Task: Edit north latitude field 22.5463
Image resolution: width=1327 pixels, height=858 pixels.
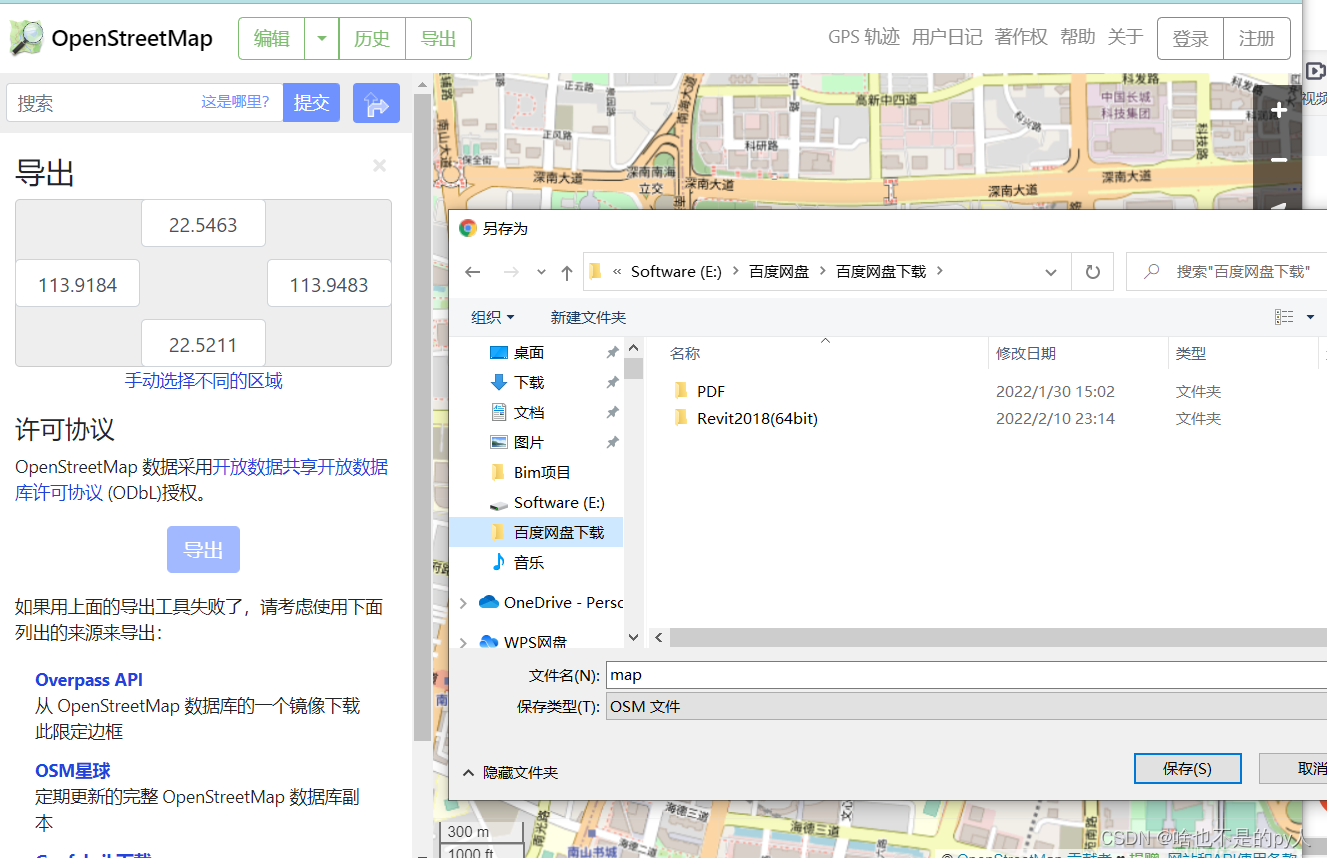Action: pyautogui.click(x=203, y=224)
